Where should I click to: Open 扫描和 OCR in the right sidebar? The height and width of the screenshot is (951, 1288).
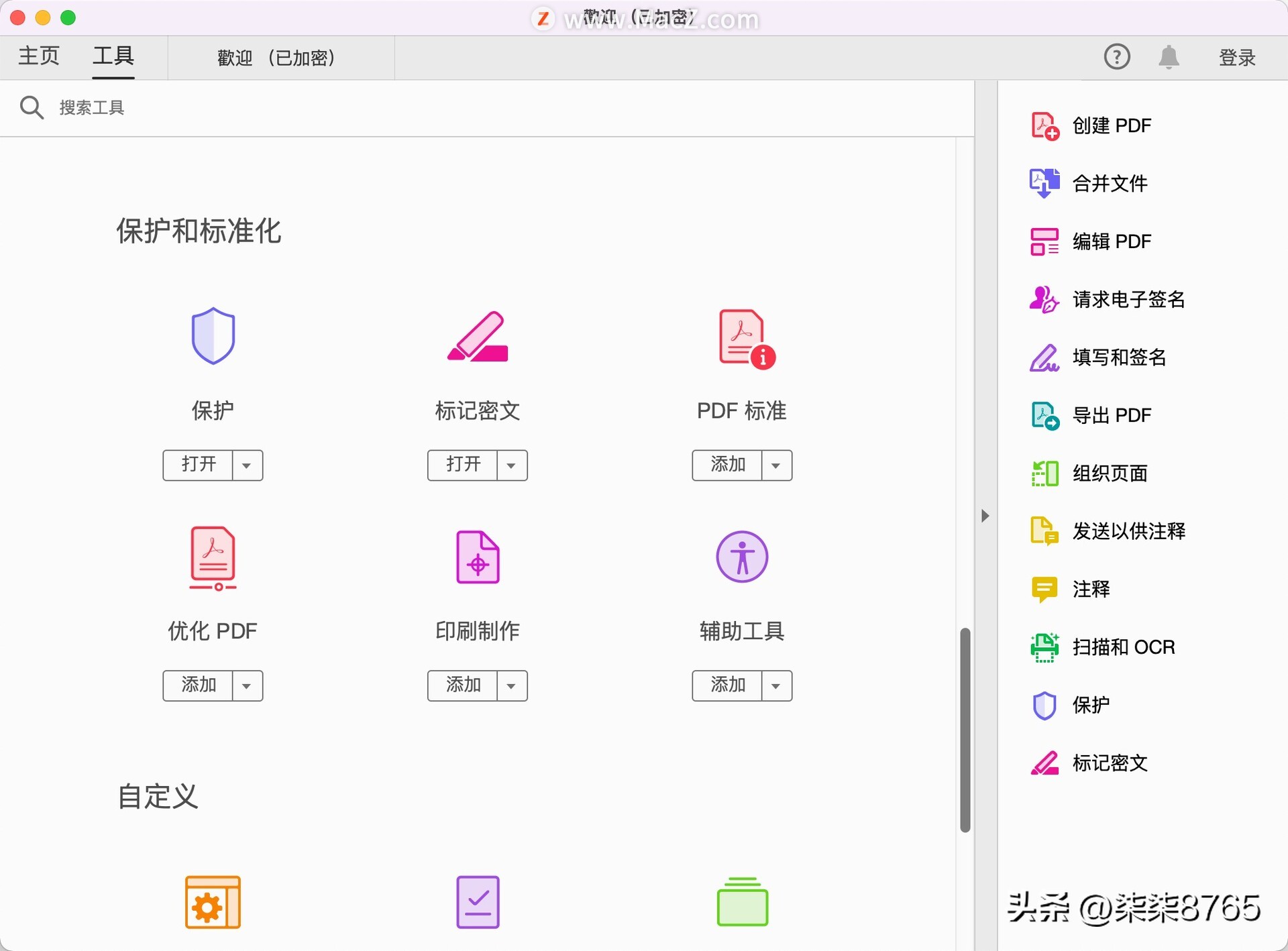pyautogui.click(x=1123, y=647)
